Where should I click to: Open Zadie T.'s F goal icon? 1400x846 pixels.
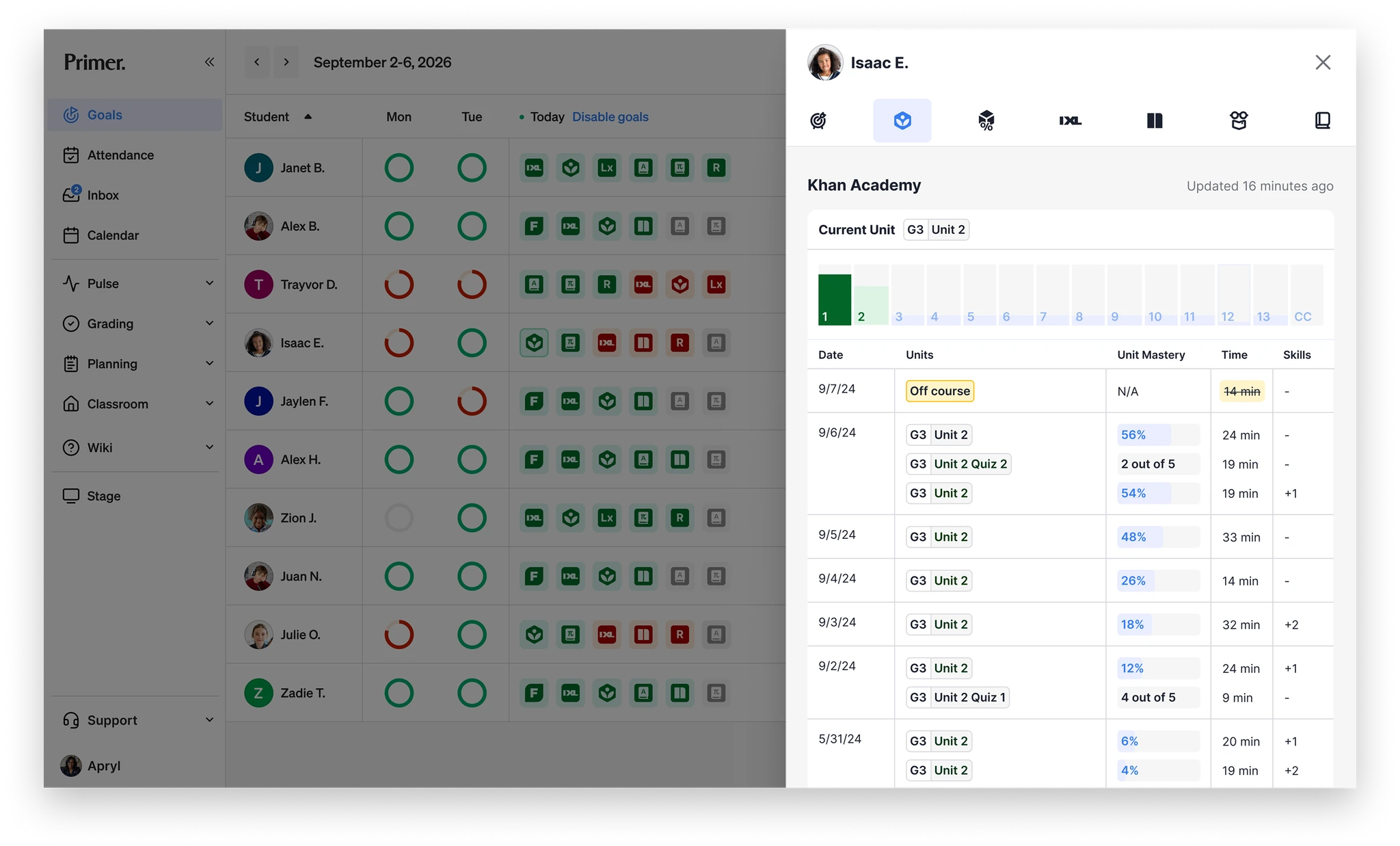click(535, 693)
